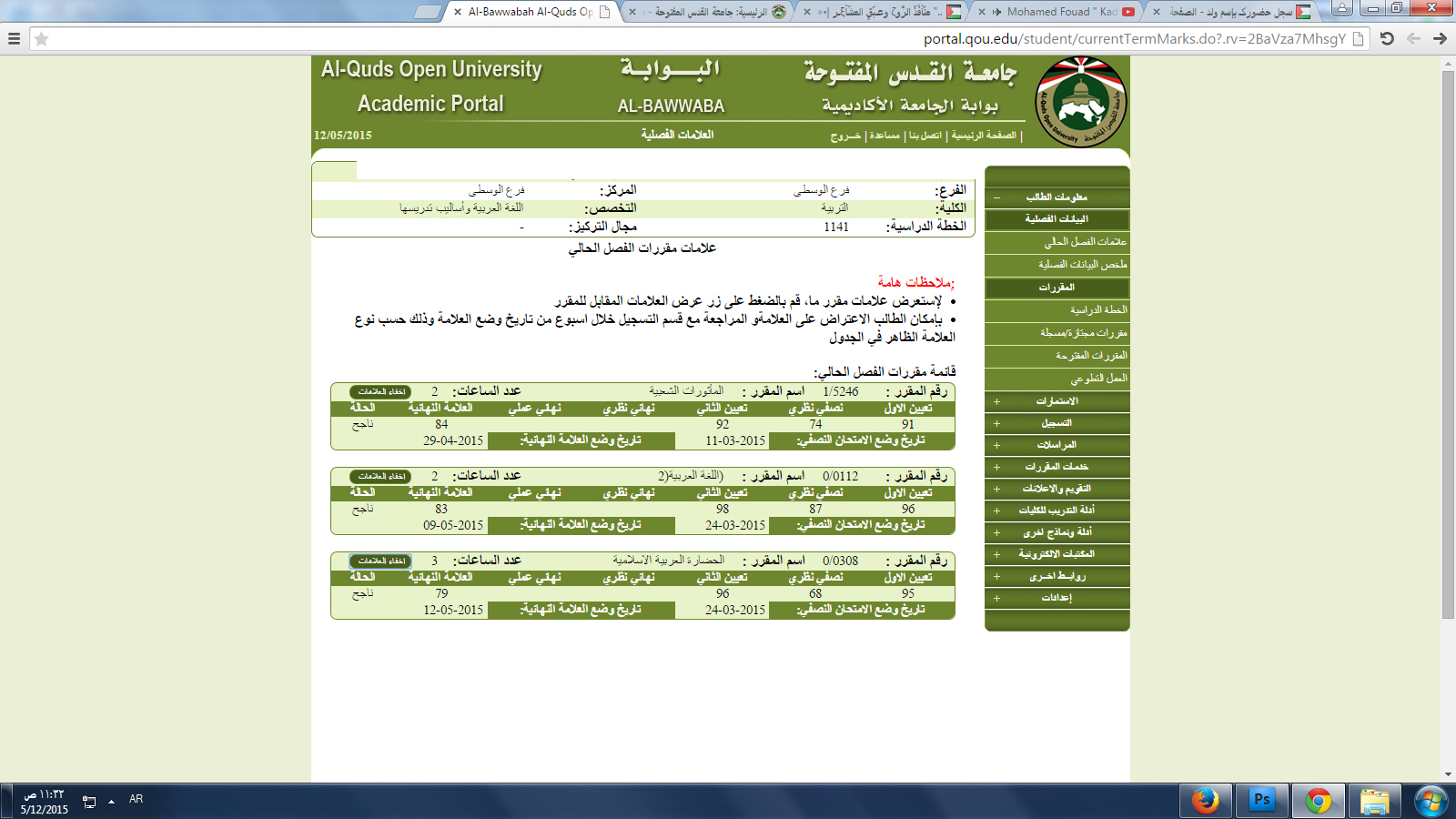This screenshot has width=1456, height=819.
Task: Click the header date 12/05/2015
Action: (343, 136)
